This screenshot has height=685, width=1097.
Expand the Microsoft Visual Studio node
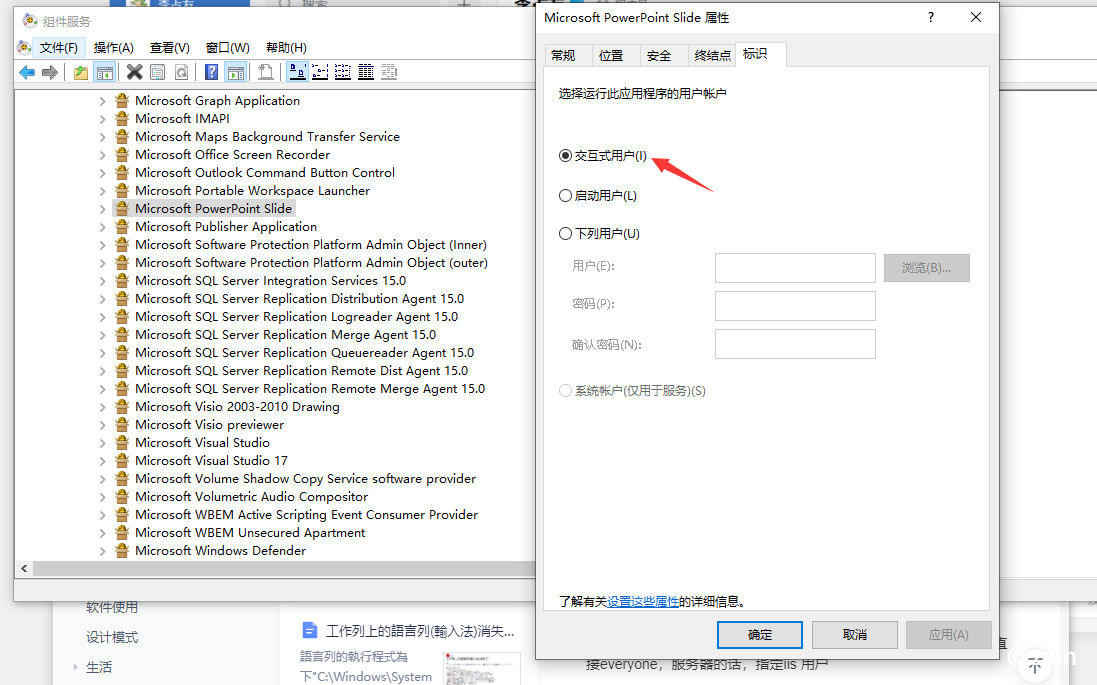pos(103,443)
